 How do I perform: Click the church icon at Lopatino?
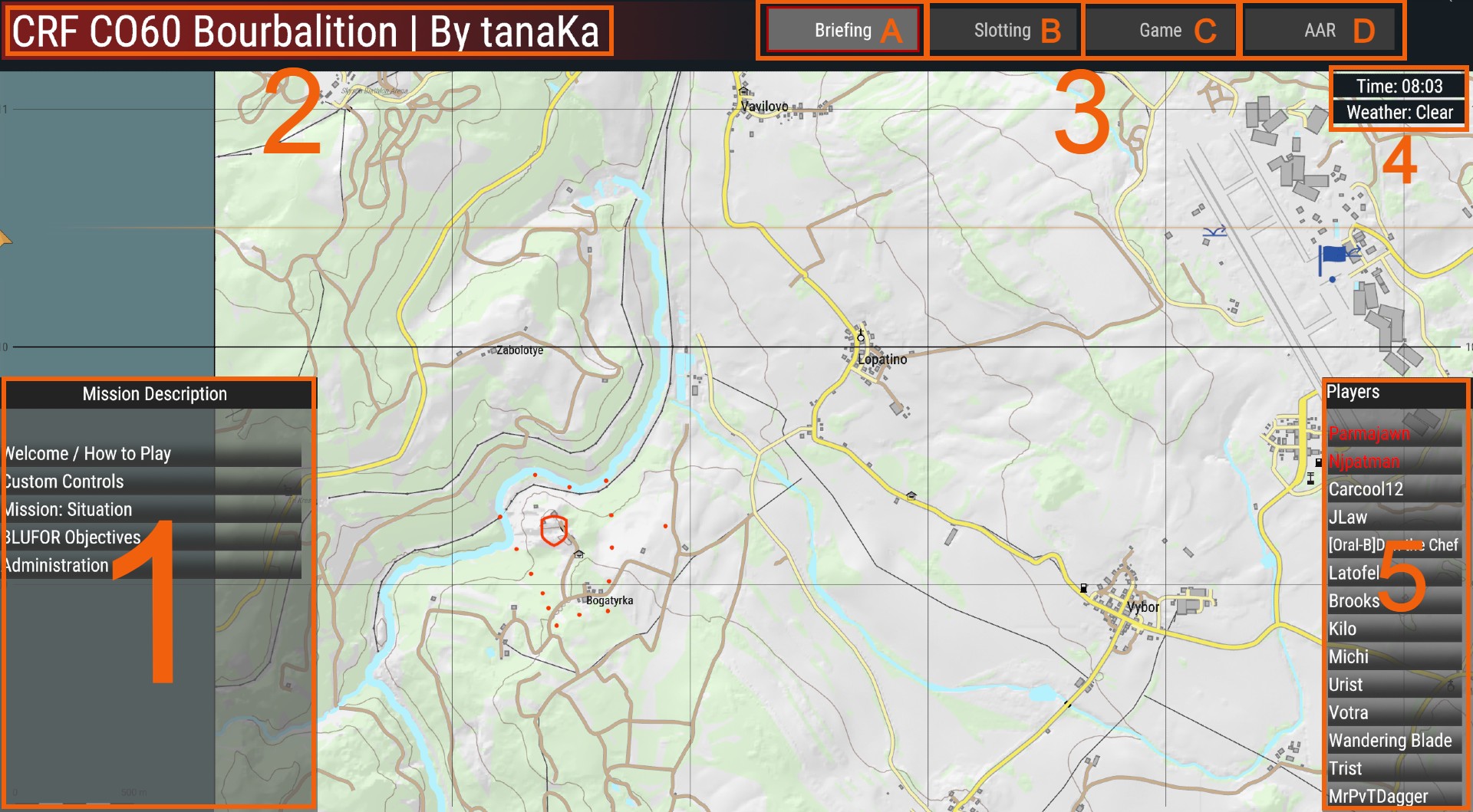[x=861, y=335]
